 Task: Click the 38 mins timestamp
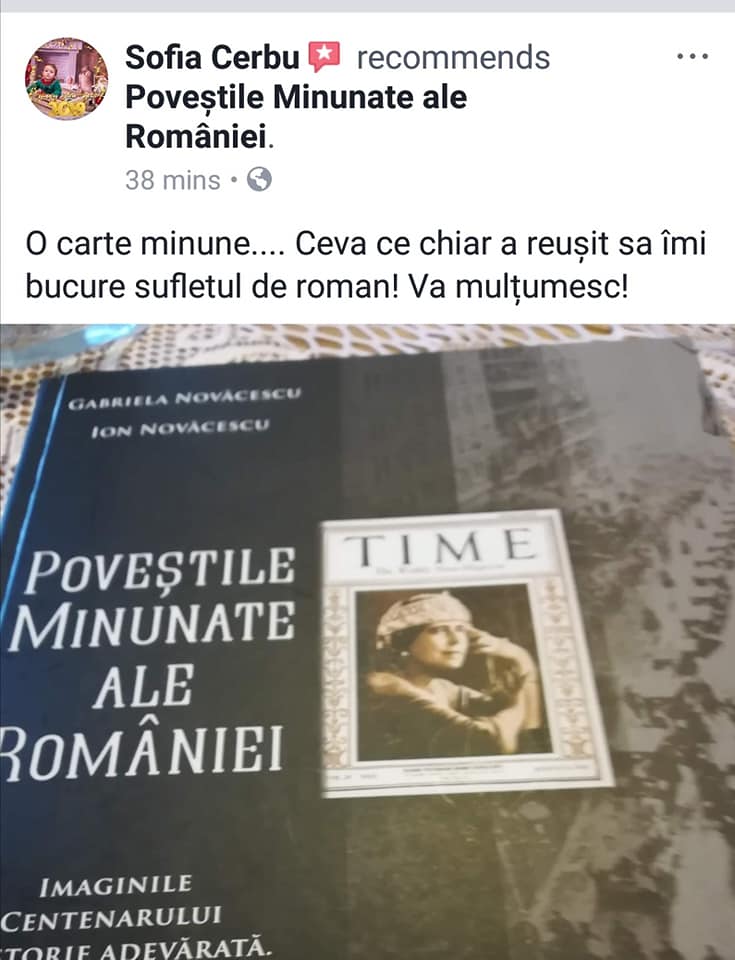(173, 180)
